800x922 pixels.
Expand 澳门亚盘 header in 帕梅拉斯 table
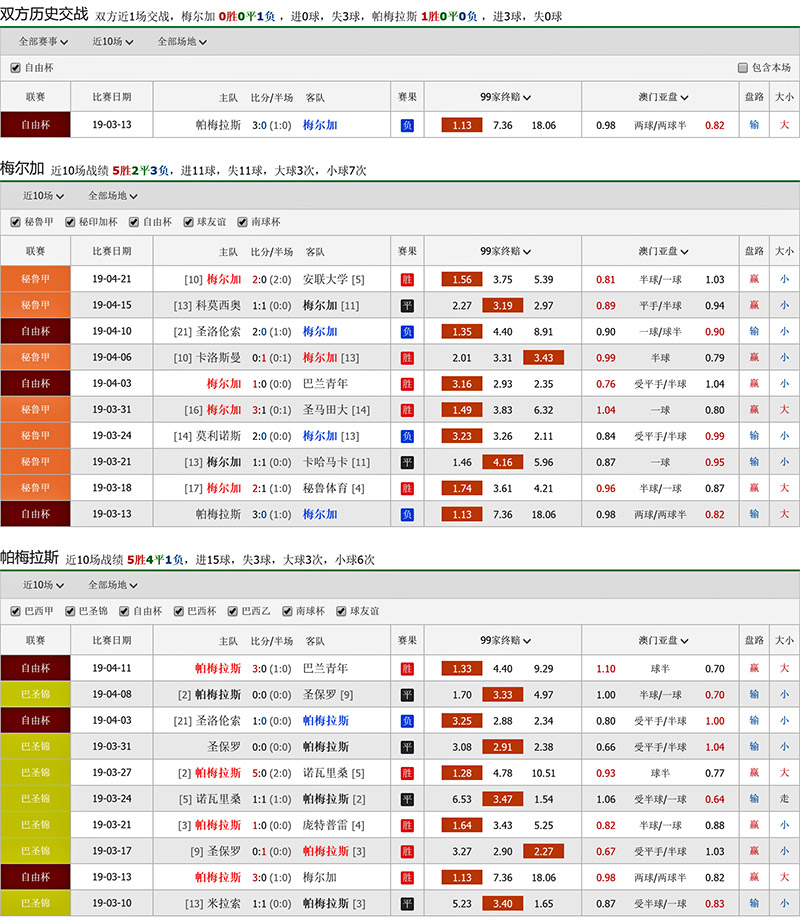(663, 640)
